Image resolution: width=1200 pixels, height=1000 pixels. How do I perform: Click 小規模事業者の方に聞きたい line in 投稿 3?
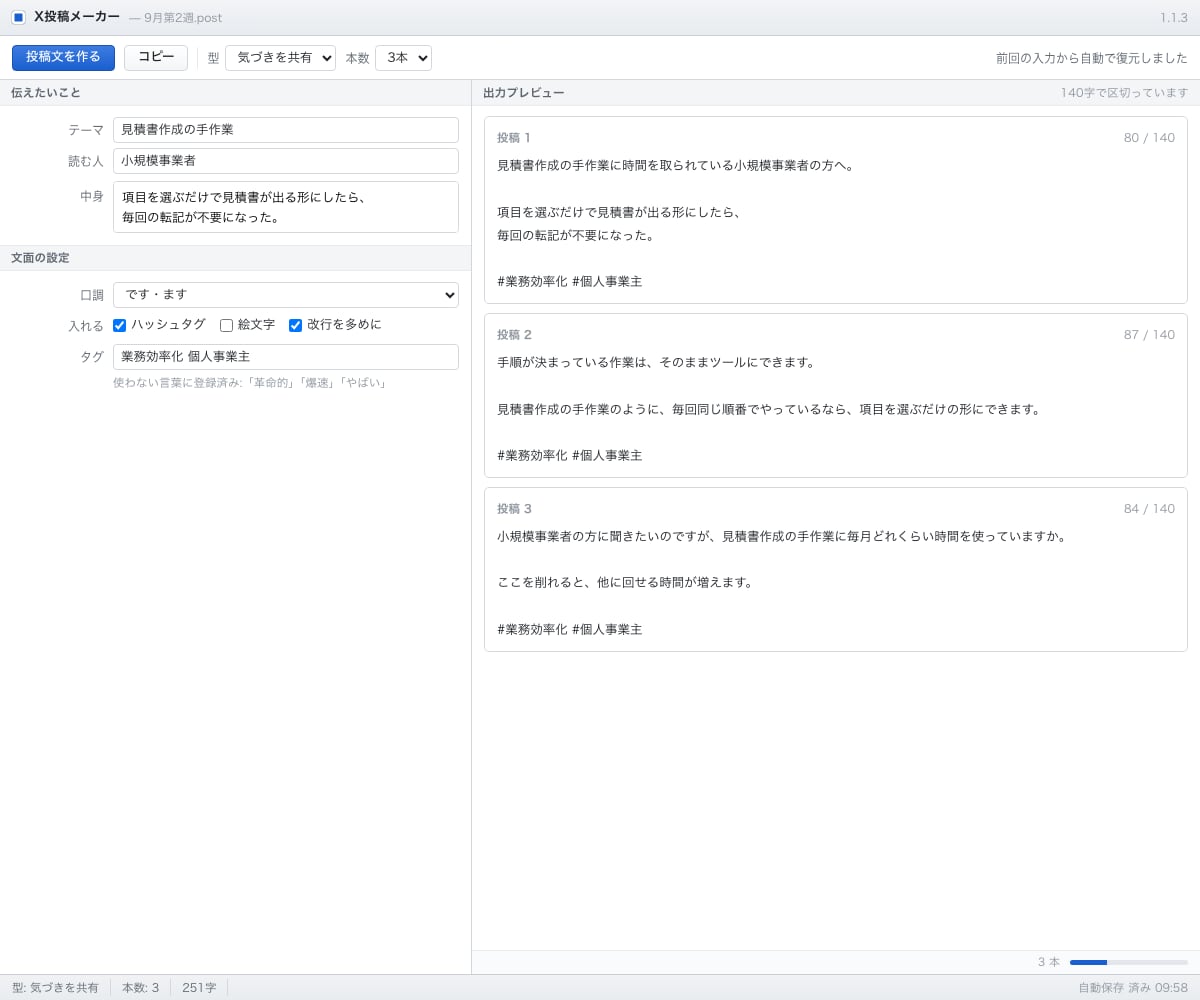[783, 537]
